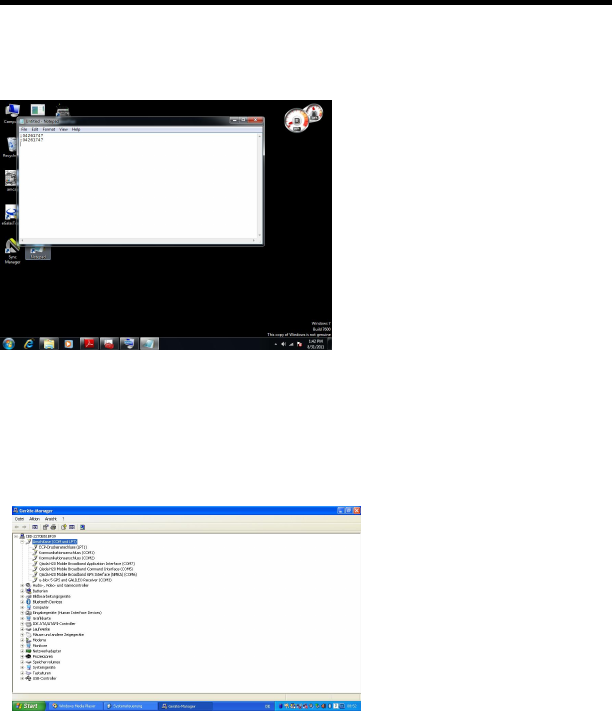Select Mobile Broadband GPS Interface [NMEA] (COM6)

tap(87, 575)
